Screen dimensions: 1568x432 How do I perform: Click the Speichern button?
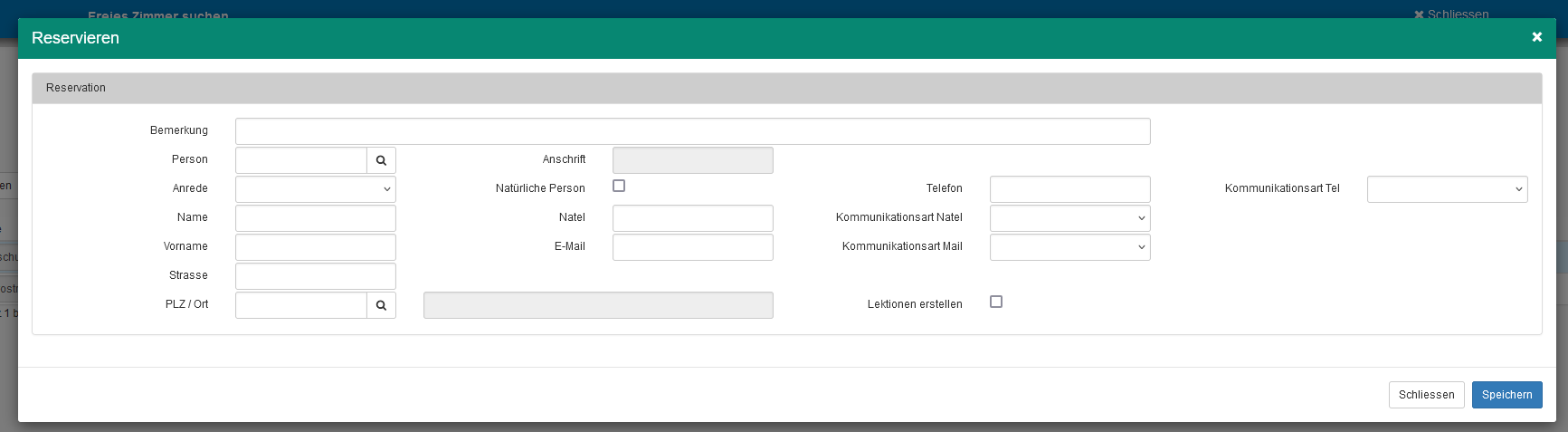tap(1506, 395)
